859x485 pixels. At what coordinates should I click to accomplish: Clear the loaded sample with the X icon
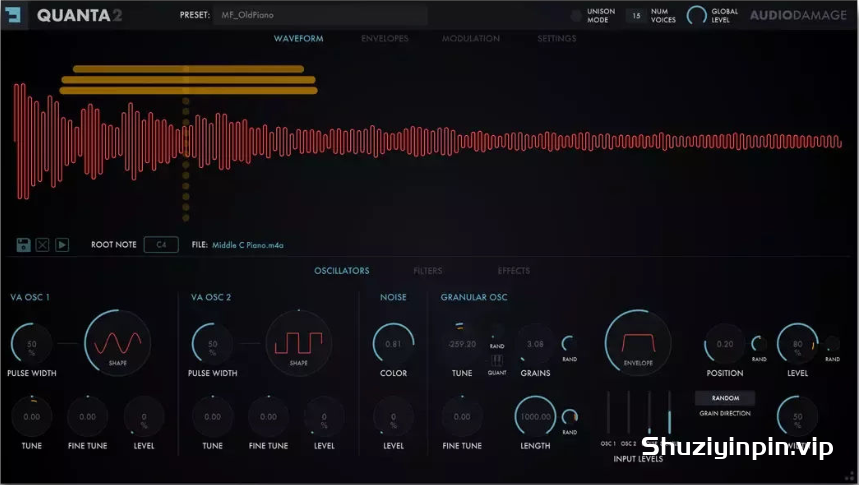tap(42, 245)
